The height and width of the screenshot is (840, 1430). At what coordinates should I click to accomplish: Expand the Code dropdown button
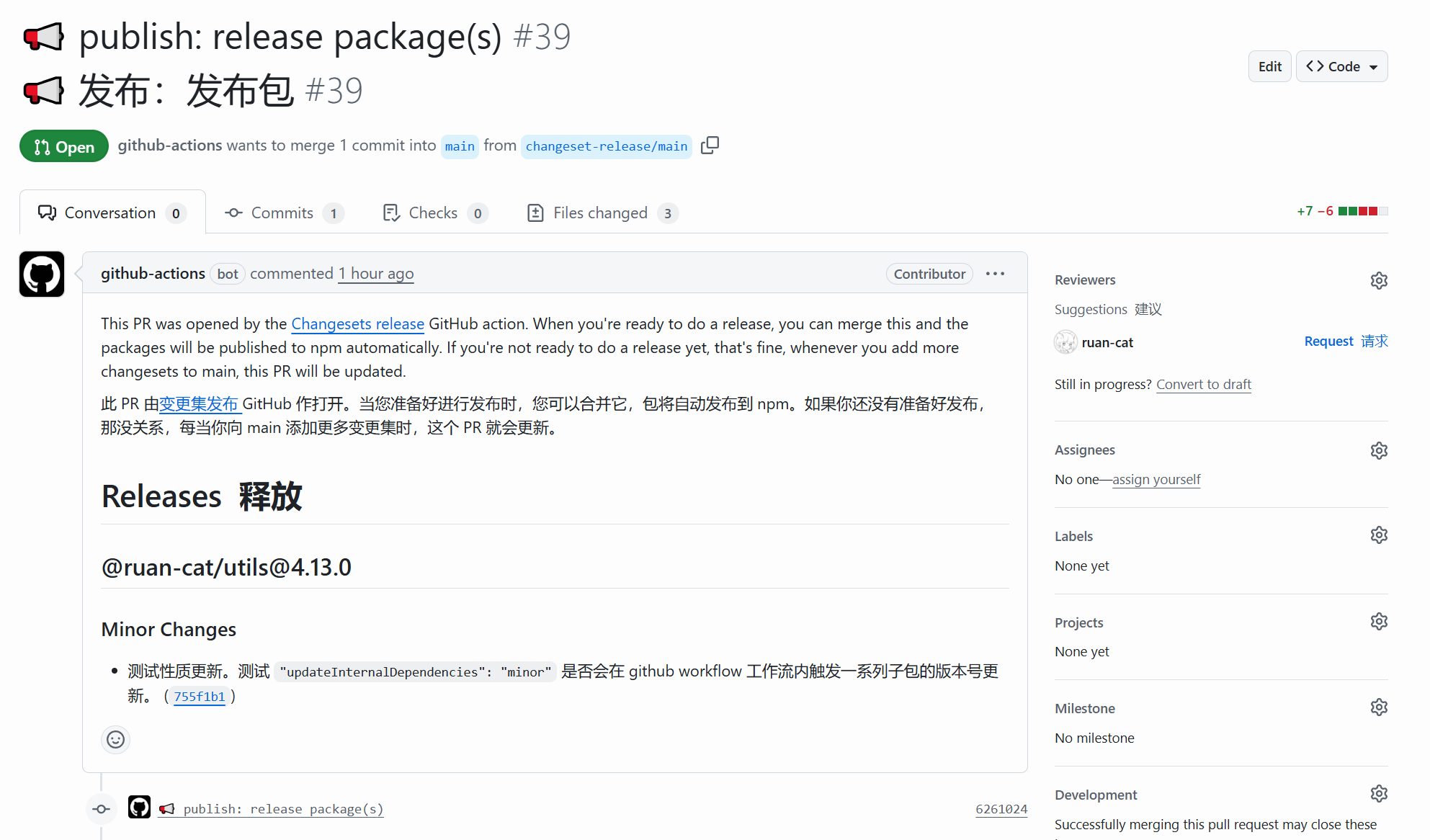click(1341, 66)
